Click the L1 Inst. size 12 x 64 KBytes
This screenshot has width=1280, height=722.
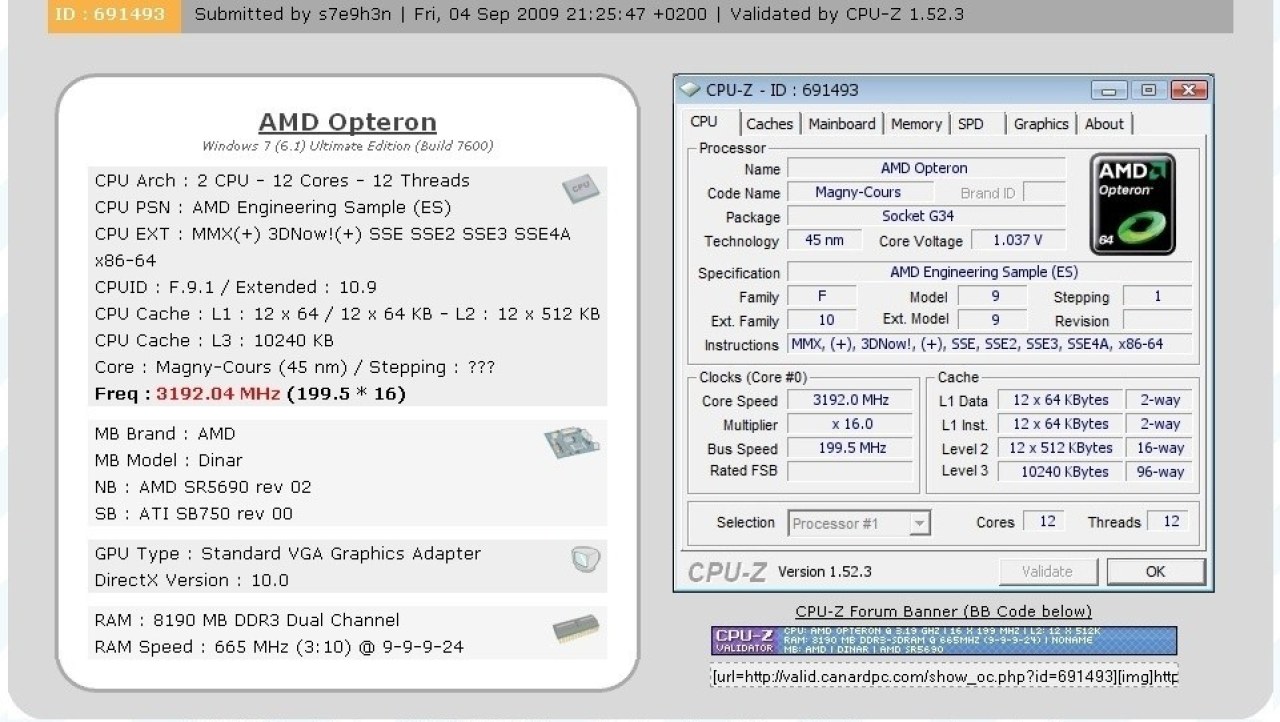[x=1060, y=424]
